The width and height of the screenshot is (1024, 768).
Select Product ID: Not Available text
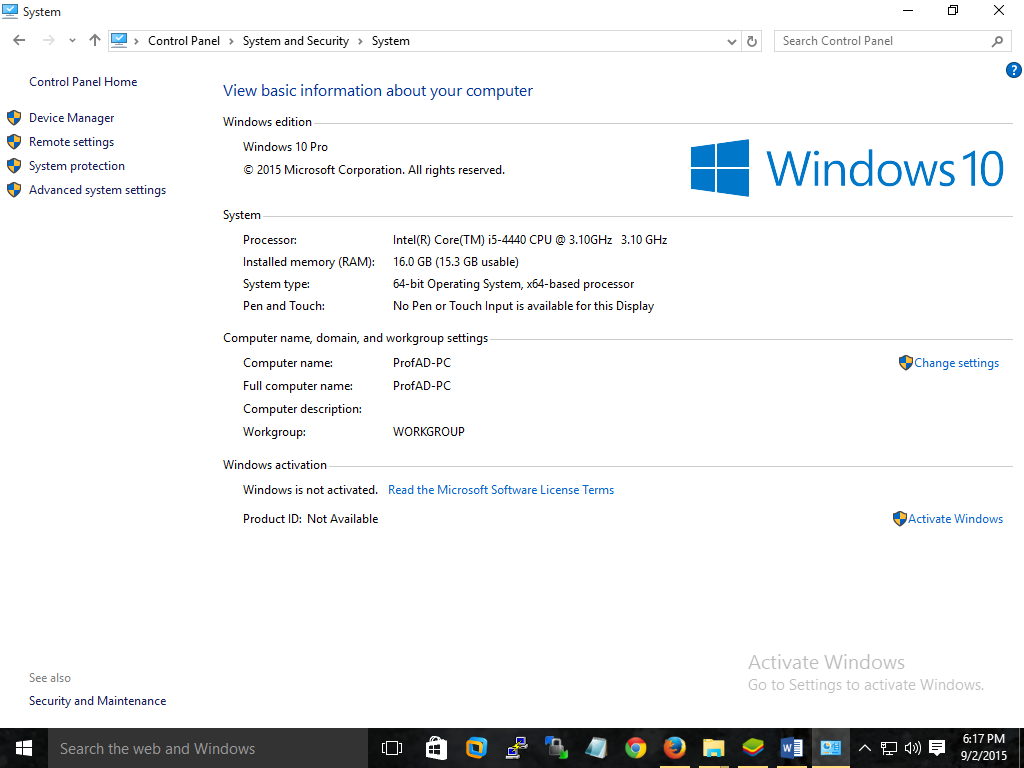[x=310, y=519]
